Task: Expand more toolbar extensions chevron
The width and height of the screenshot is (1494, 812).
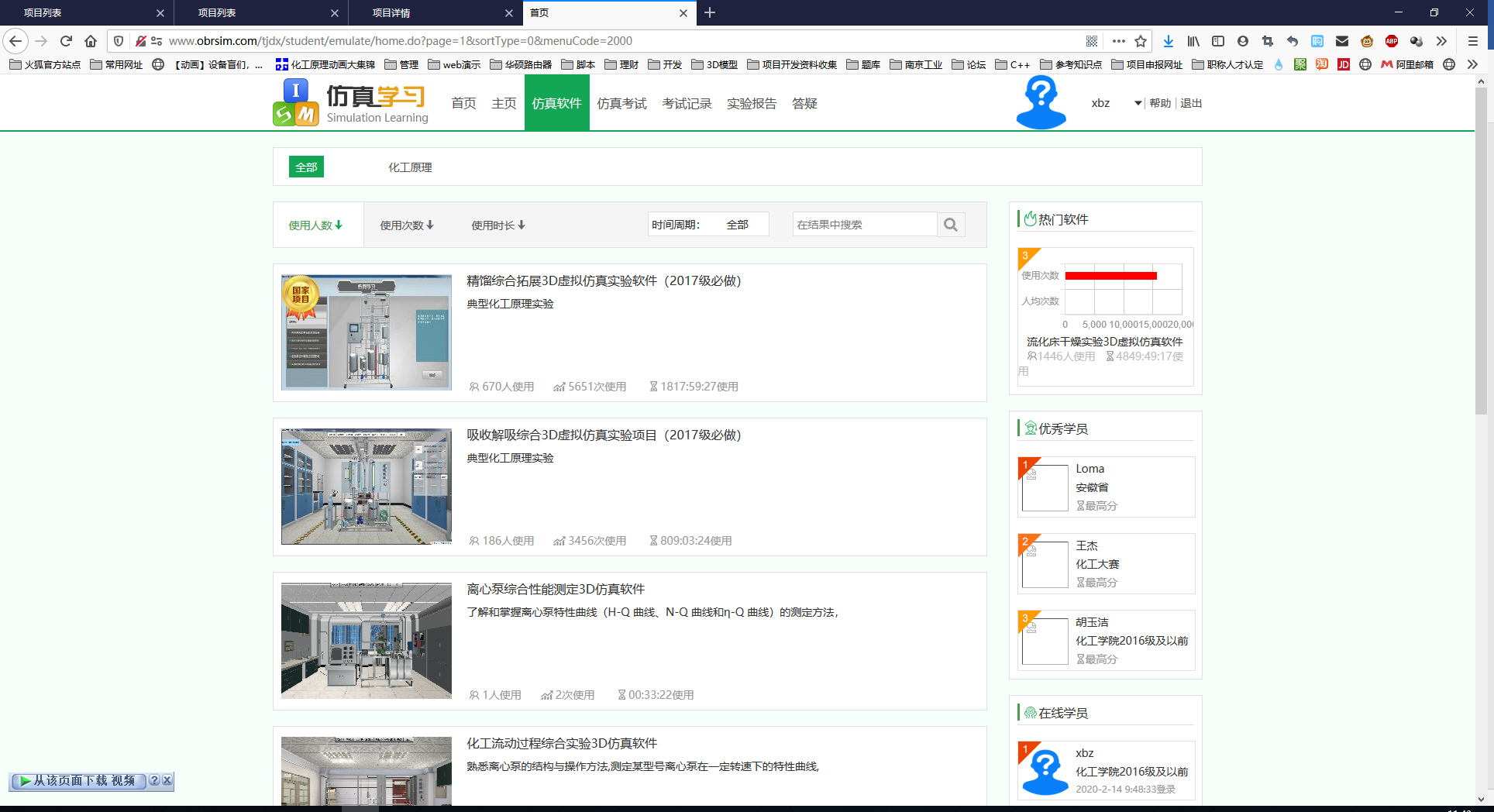Action: click(x=1441, y=41)
